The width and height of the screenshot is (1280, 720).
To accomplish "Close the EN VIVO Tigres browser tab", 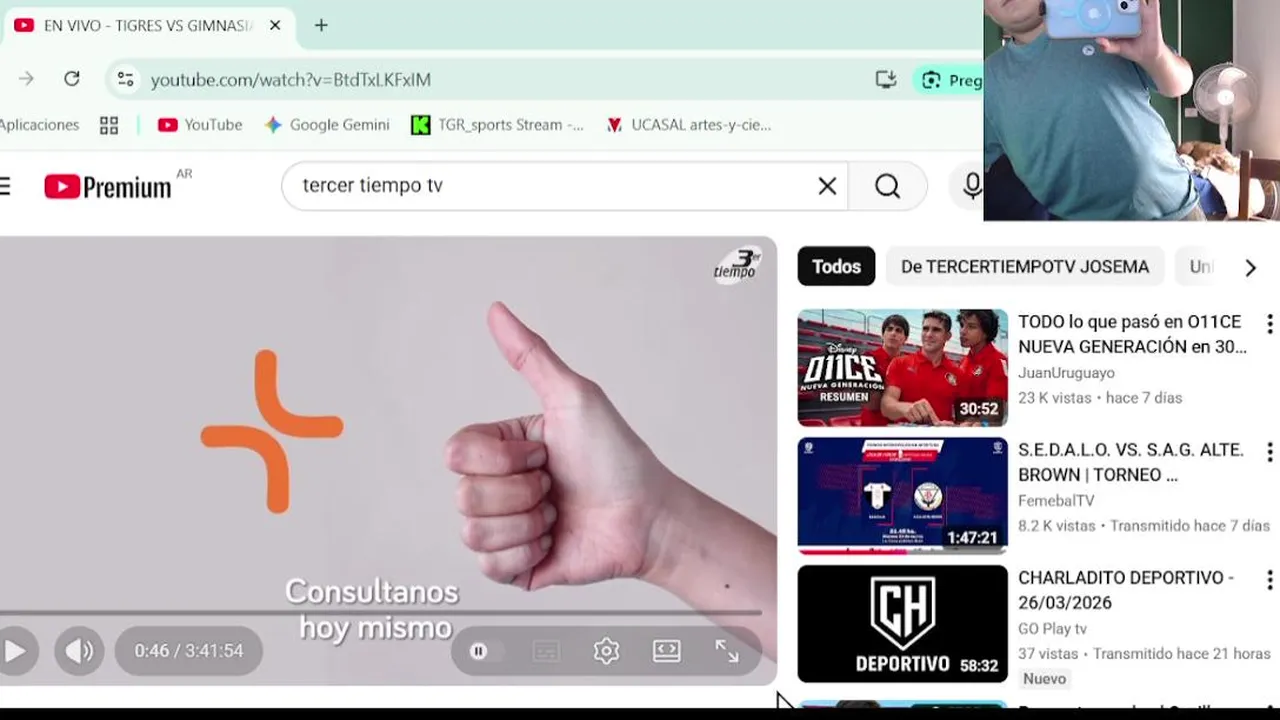I will (x=275, y=25).
